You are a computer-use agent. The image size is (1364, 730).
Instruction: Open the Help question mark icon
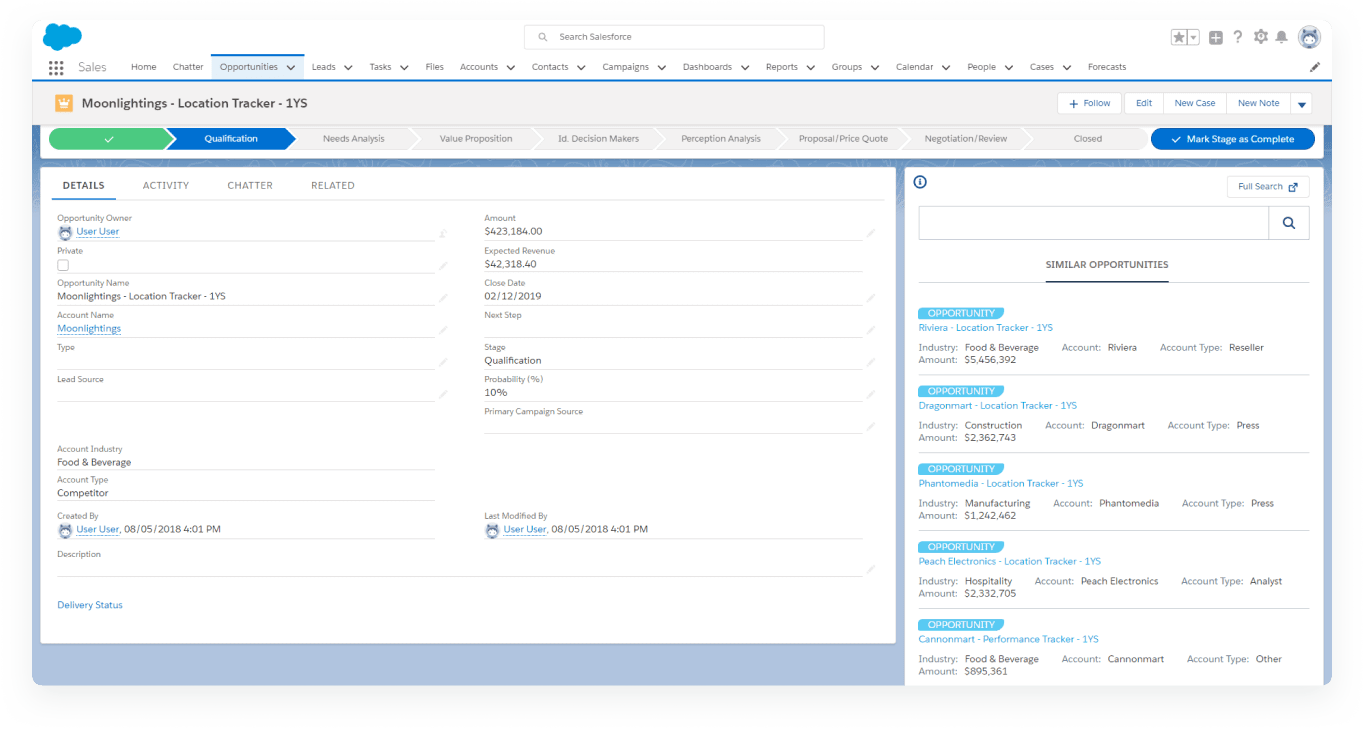tap(1238, 37)
